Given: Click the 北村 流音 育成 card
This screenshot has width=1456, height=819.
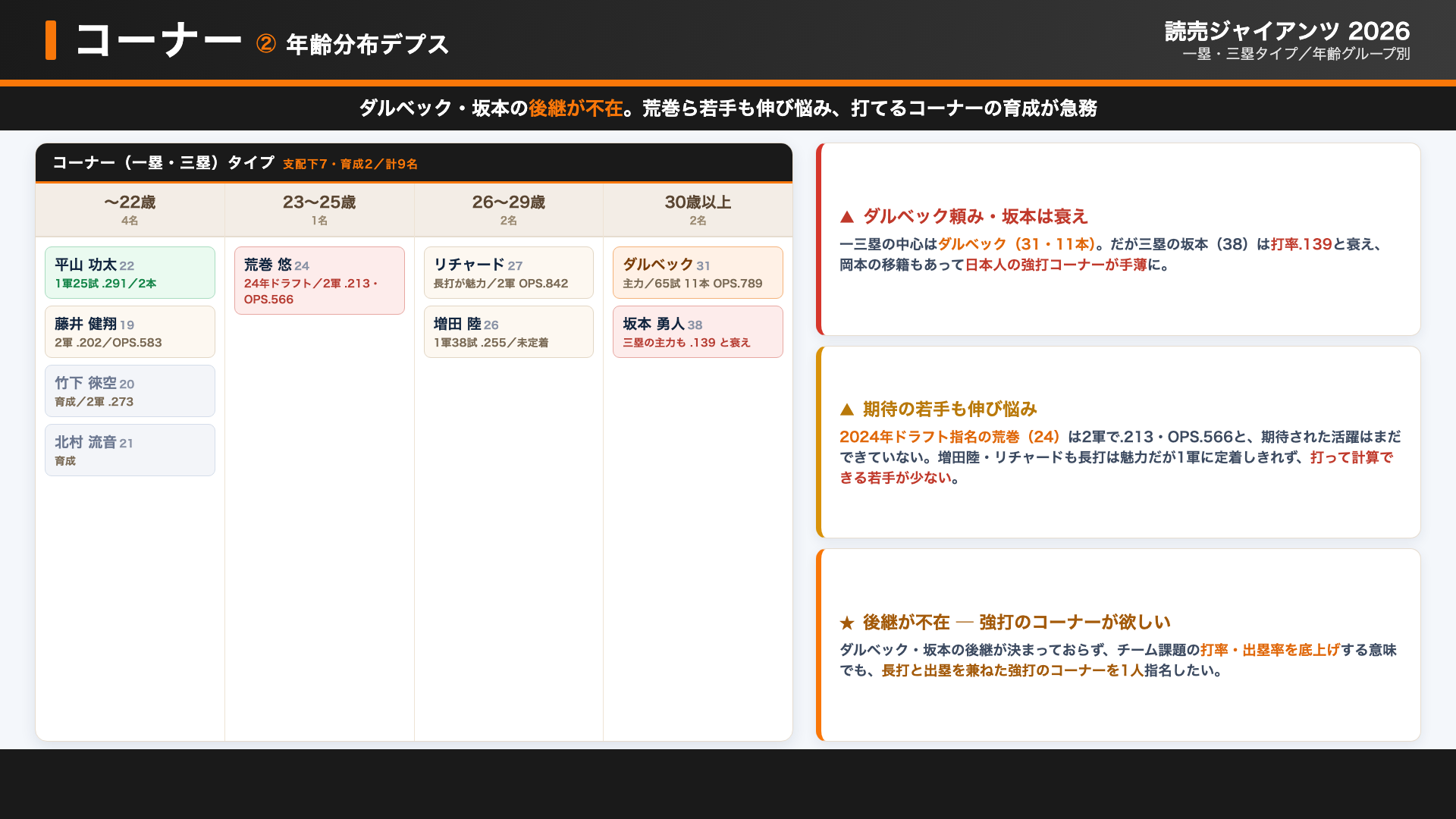Looking at the screenshot, I should click(130, 450).
